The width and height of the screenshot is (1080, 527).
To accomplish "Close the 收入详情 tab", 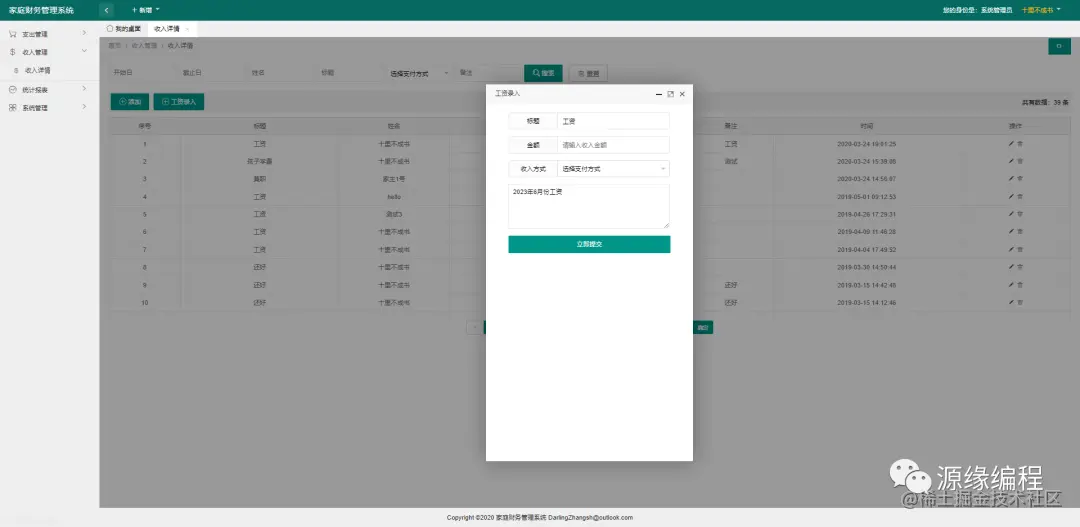I will point(187,29).
